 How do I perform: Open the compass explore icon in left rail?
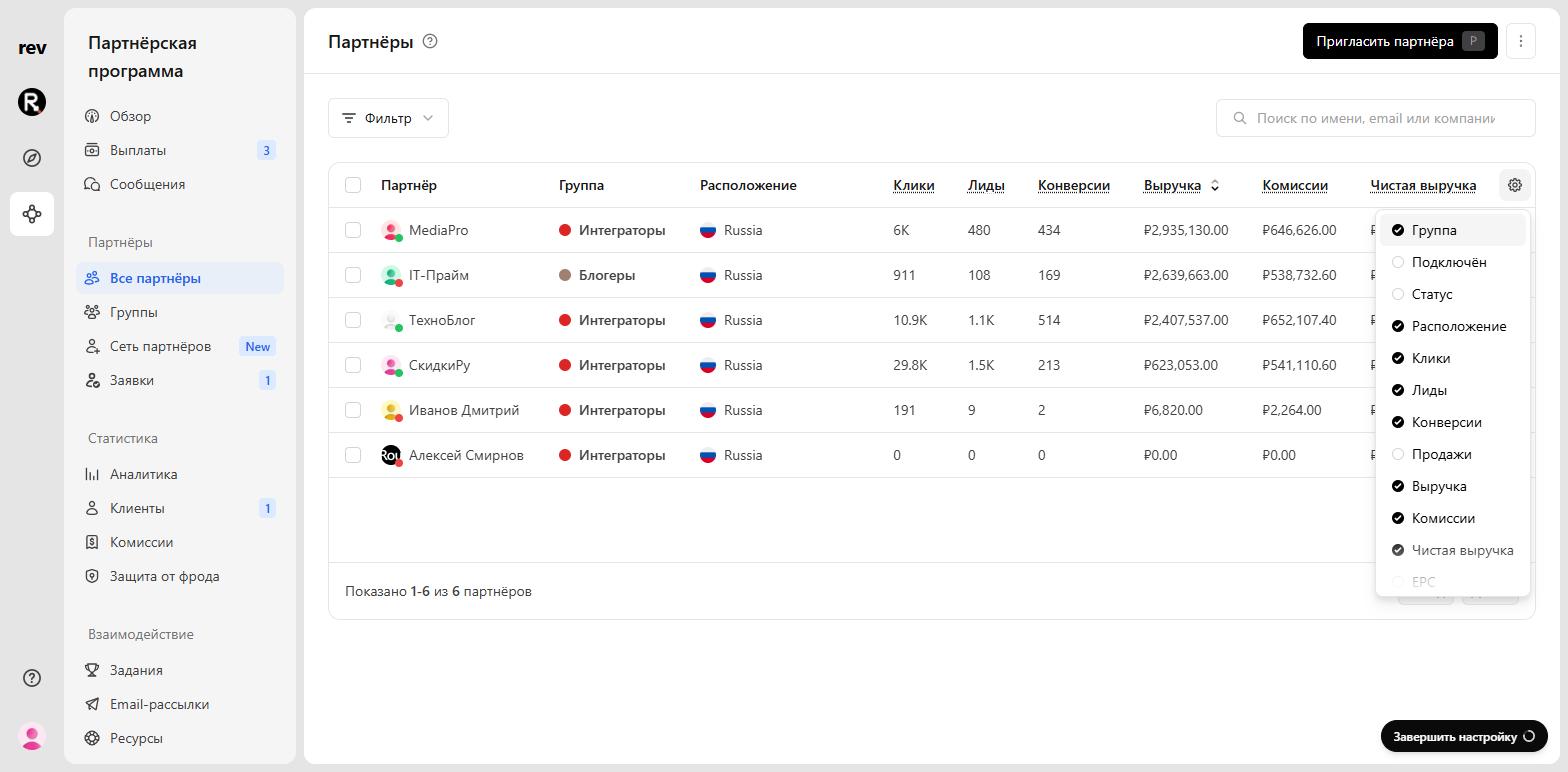click(32, 158)
